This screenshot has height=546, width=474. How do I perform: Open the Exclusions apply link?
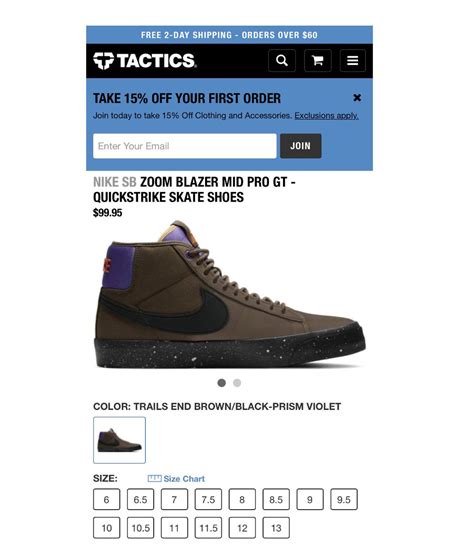[x=326, y=116]
